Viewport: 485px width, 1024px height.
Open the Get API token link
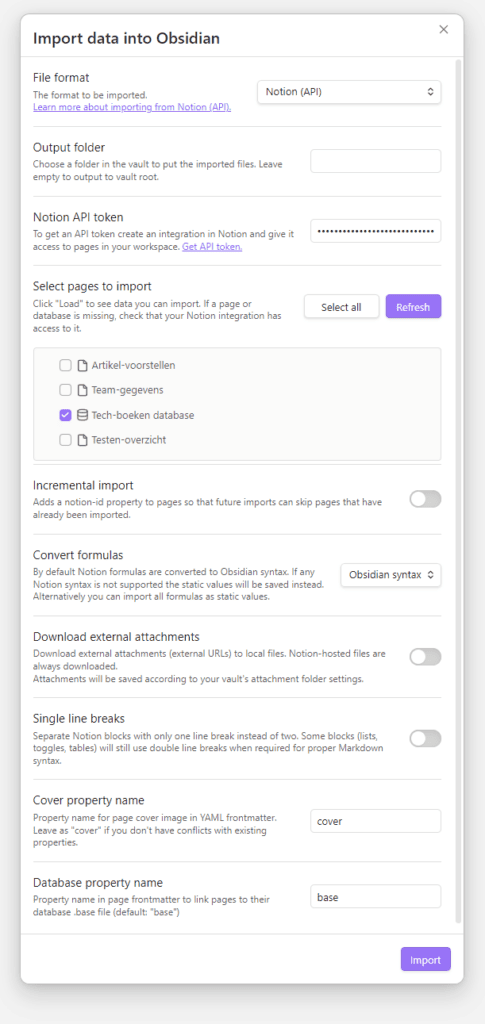pyautogui.click(x=212, y=247)
